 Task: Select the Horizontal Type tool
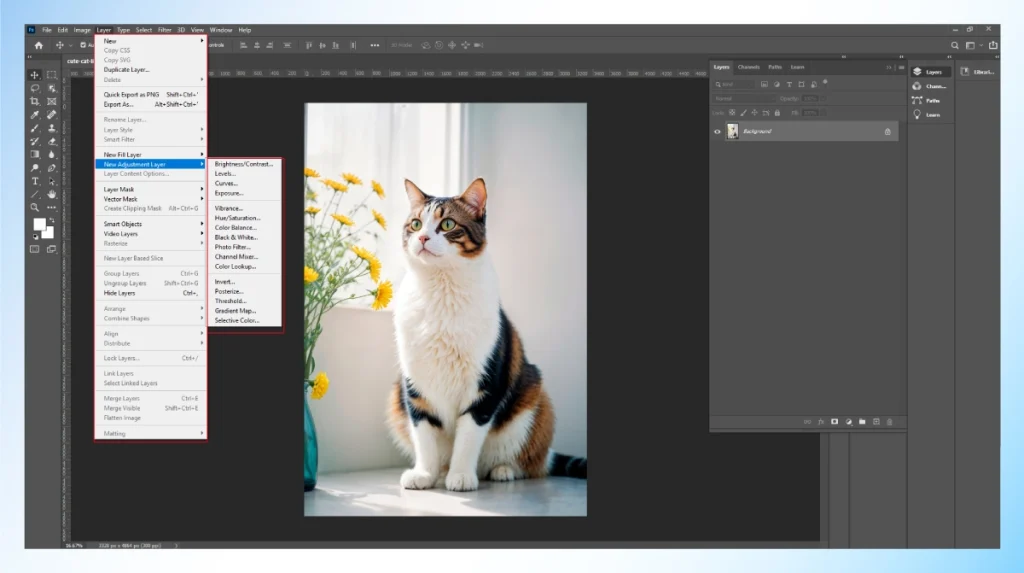(x=35, y=182)
